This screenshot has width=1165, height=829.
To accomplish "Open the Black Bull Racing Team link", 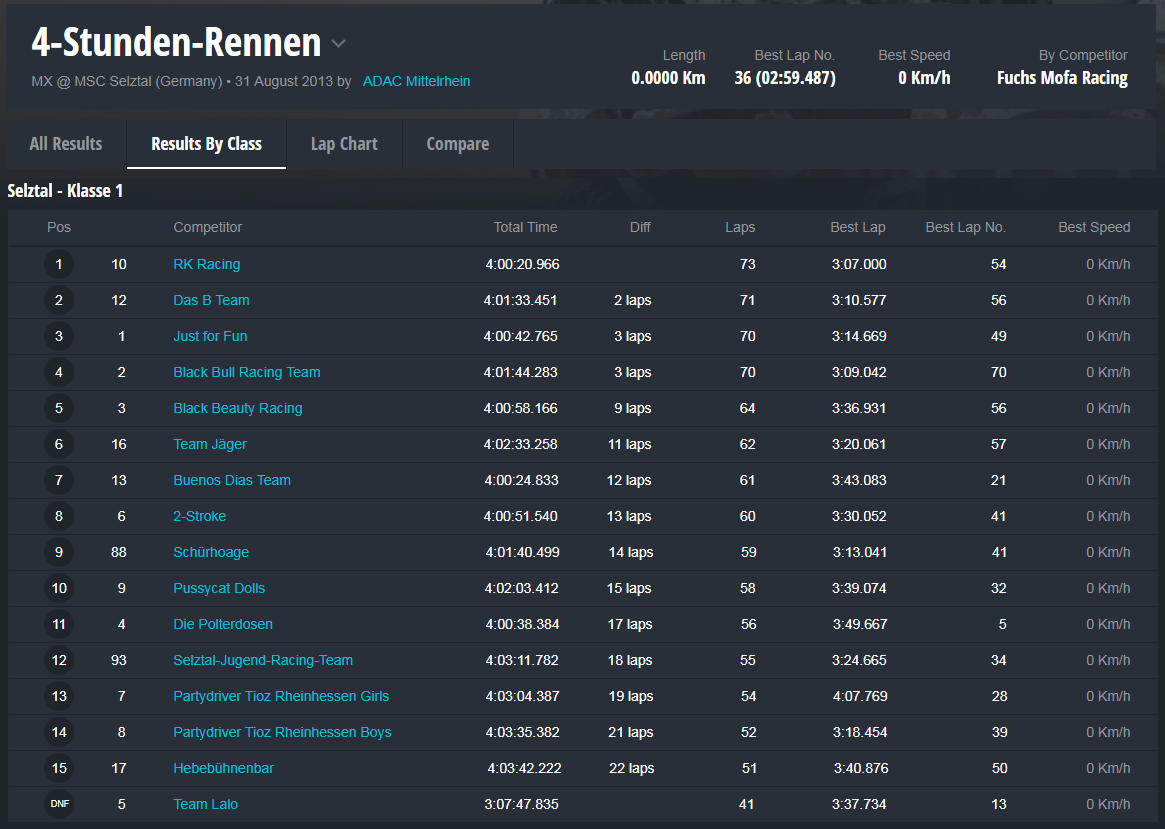I will [x=246, y=372].
